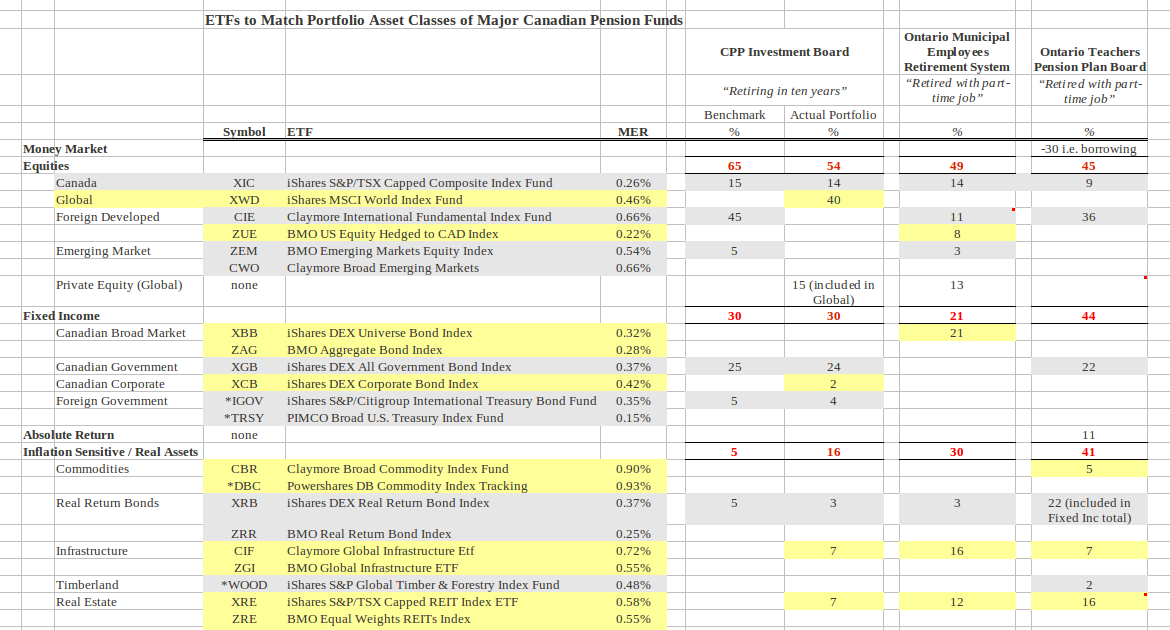Select the 'Real Estate' row label
Screen dimensions: 1170x630
86,602
